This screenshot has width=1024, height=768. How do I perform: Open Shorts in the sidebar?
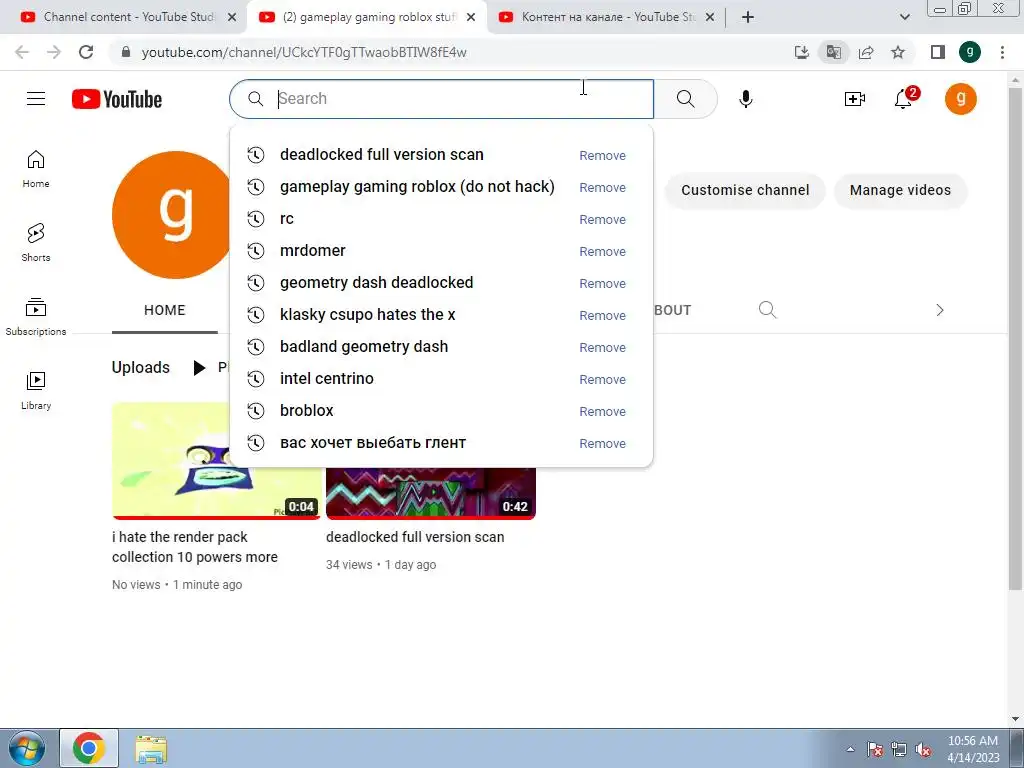pos(36,243)
